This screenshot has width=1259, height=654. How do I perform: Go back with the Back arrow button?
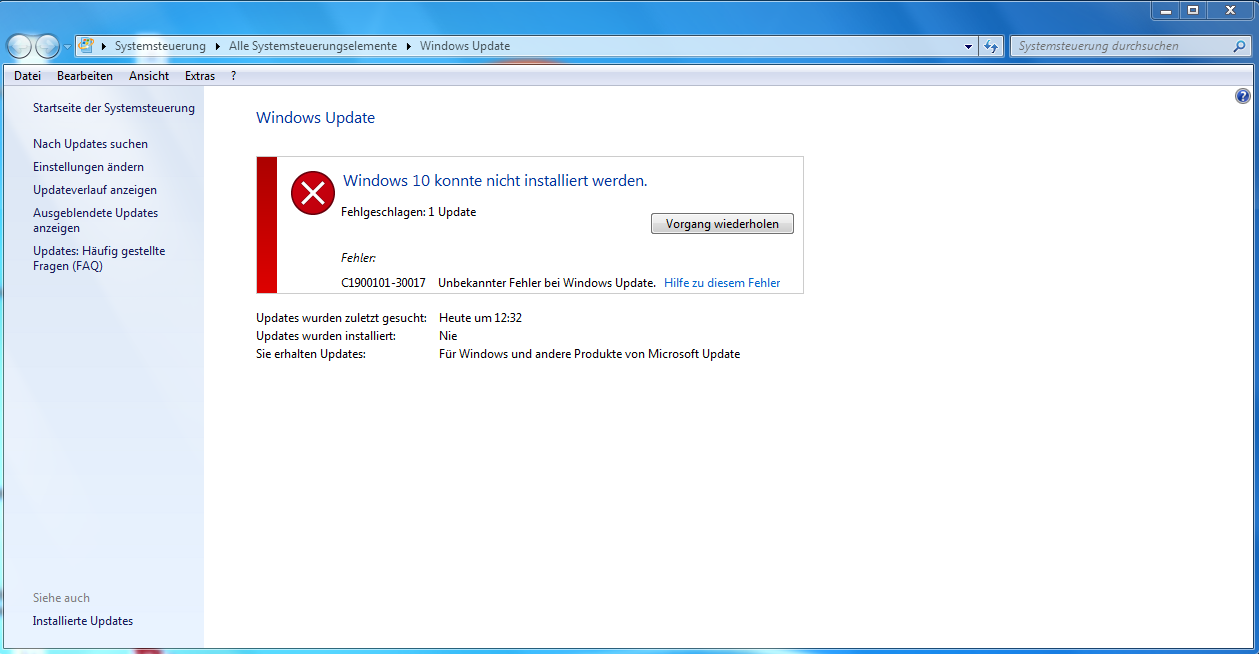click(x=18, y=46)
